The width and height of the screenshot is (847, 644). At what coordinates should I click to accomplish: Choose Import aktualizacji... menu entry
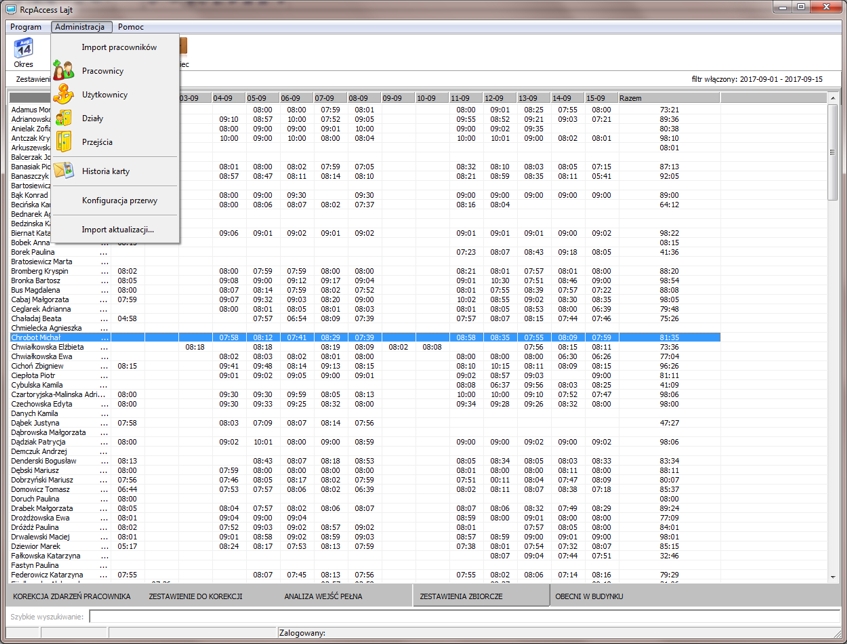coord(117,230)
